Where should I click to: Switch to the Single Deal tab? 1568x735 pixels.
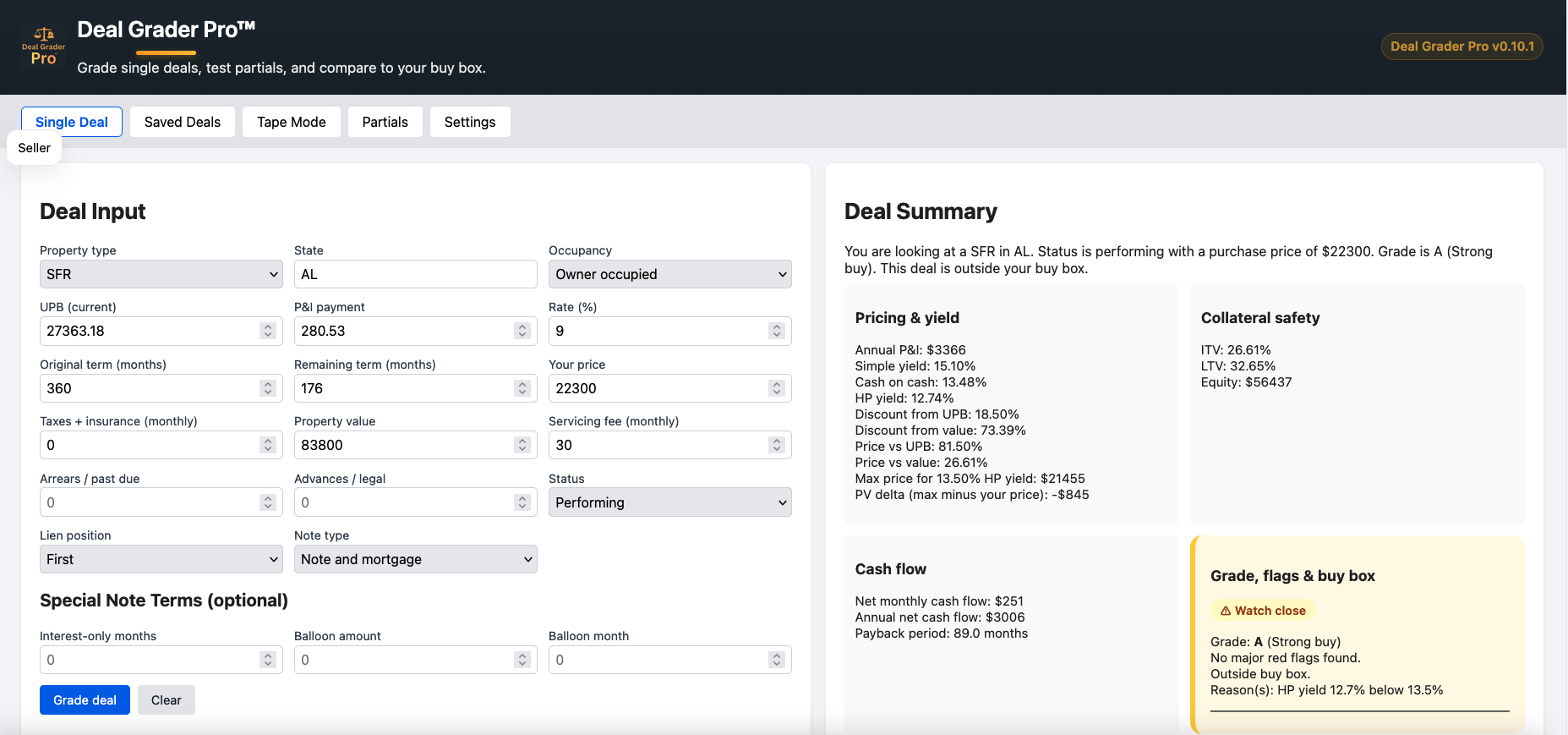72,122
